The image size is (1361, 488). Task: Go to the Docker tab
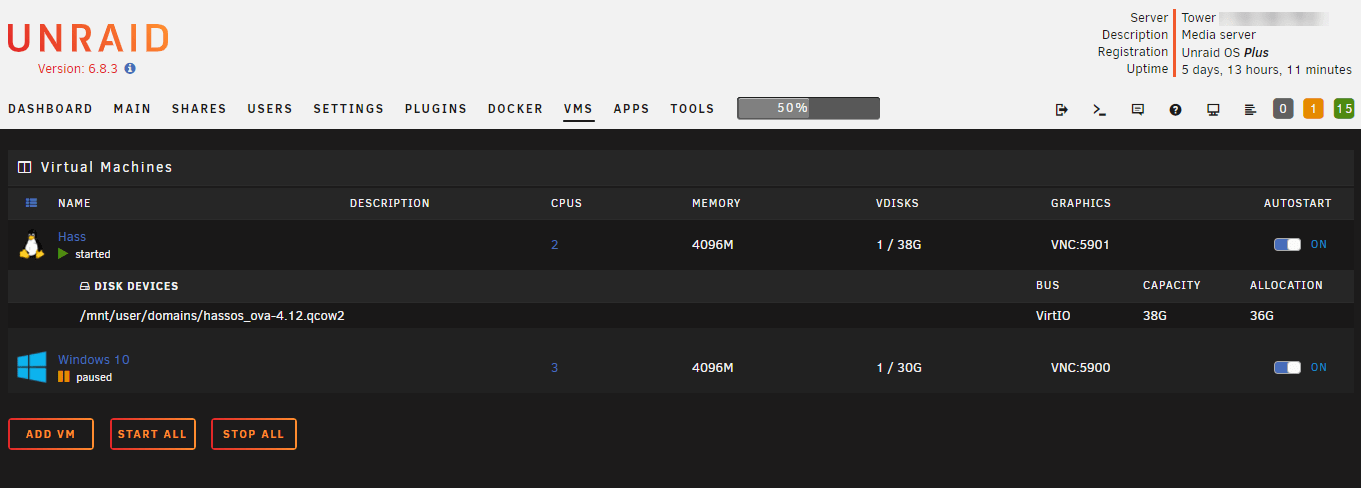tap(515, 109)
